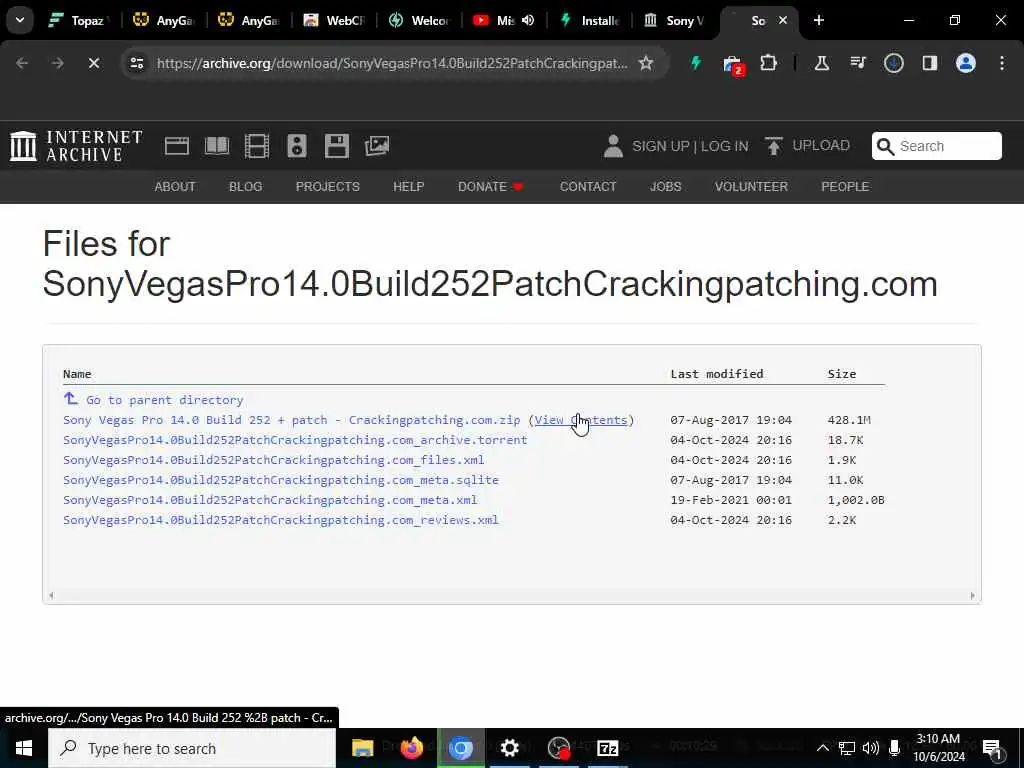Screen dimensions: 1024x768
Task: Open the Video (film strip) icon
Action: coord(257,146)
